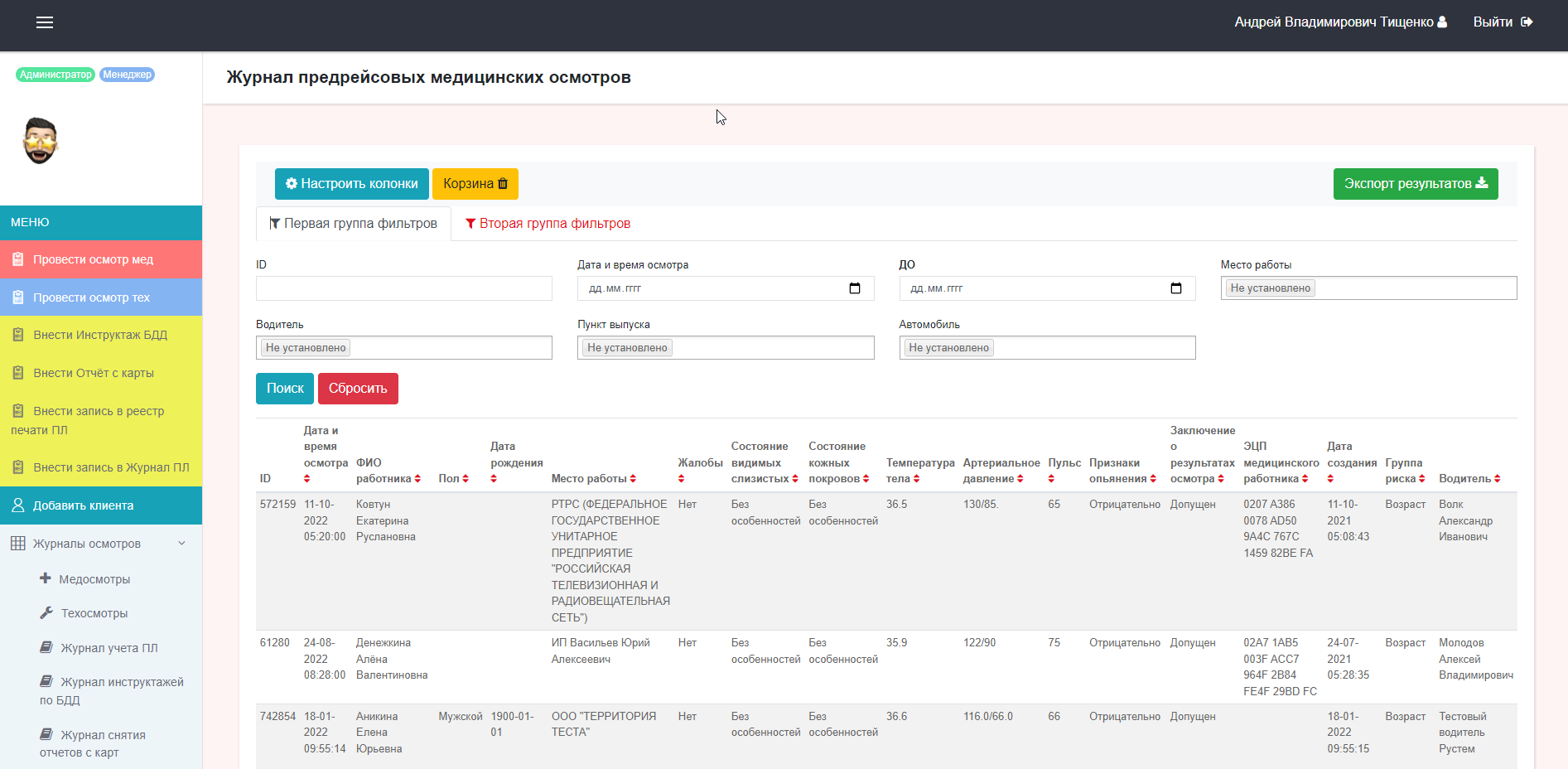This screenshot has height=769, width=1568.
Task: Sort by Дата создания column
Action: pyautogui.click(x=1330, y=479)
